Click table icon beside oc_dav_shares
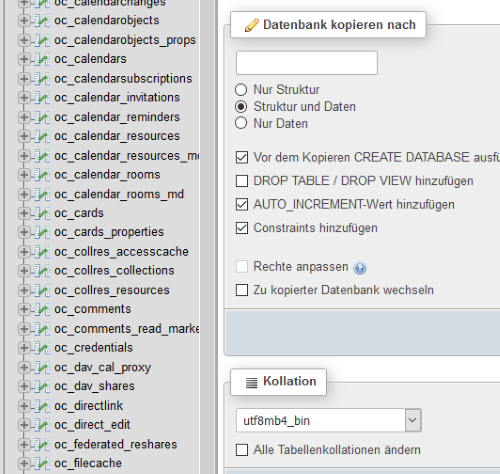The height and width of the screenshot is (474, 500). pyautogui.click(x=42, y=386)
